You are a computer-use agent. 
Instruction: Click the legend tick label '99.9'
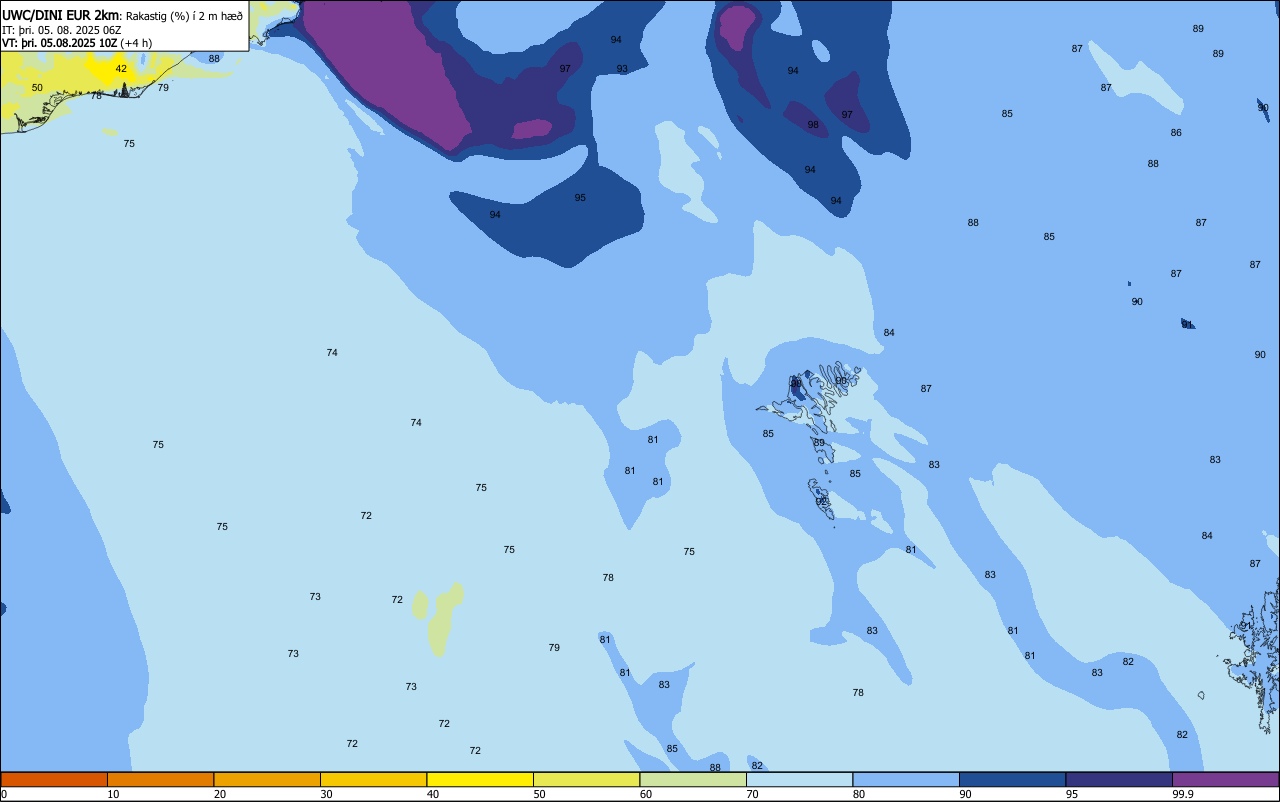[x=1183, y=794]
